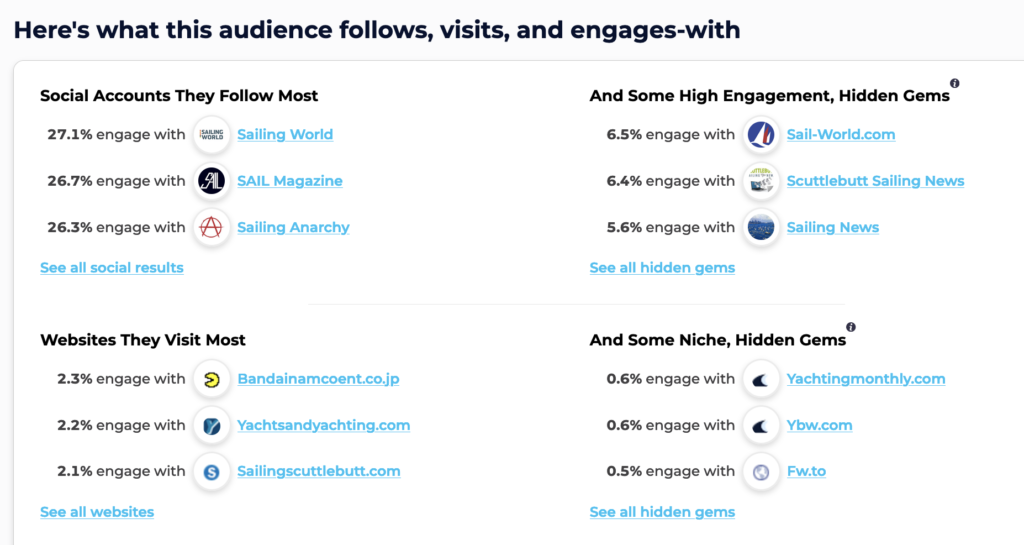Image resolution: width=1024 pixels, height=545 pixels.
Task: Click the Bandainamcoent Pac-Man favicon
Action: pos(211,380)
